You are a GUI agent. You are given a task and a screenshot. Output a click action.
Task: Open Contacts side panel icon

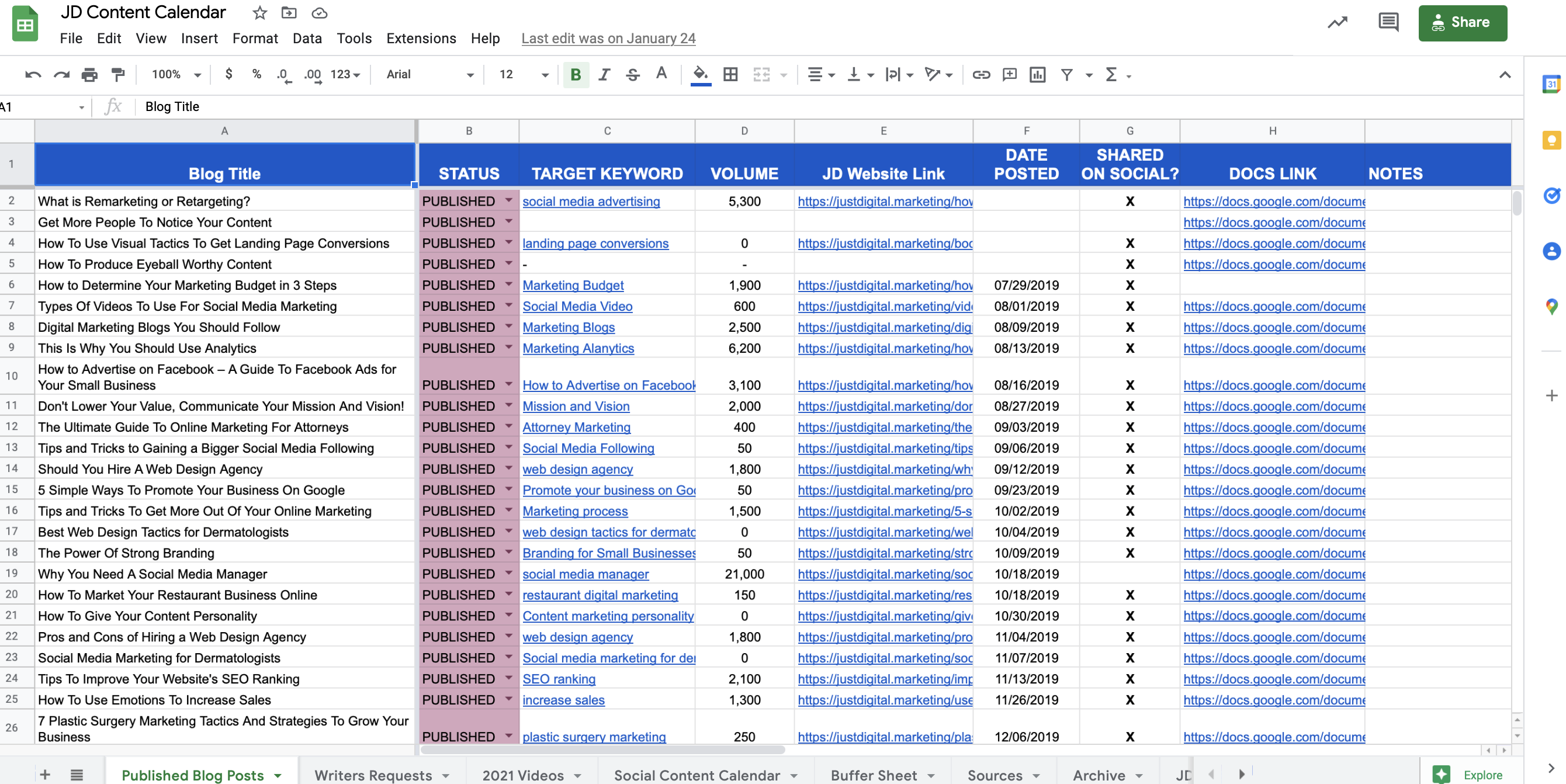1551,251
